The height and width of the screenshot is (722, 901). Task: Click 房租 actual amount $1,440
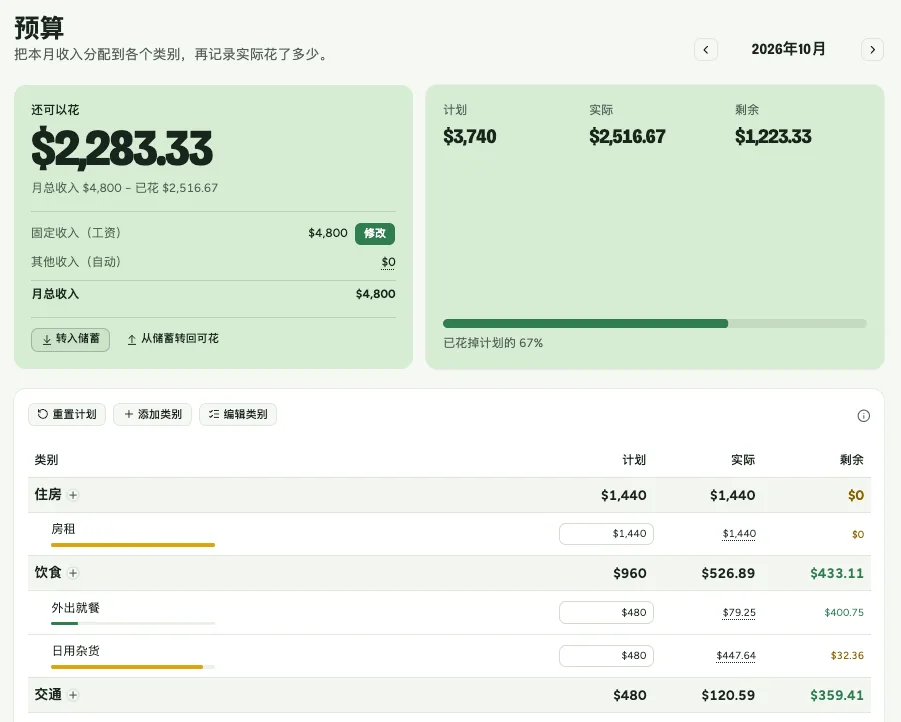coord(739,534)
